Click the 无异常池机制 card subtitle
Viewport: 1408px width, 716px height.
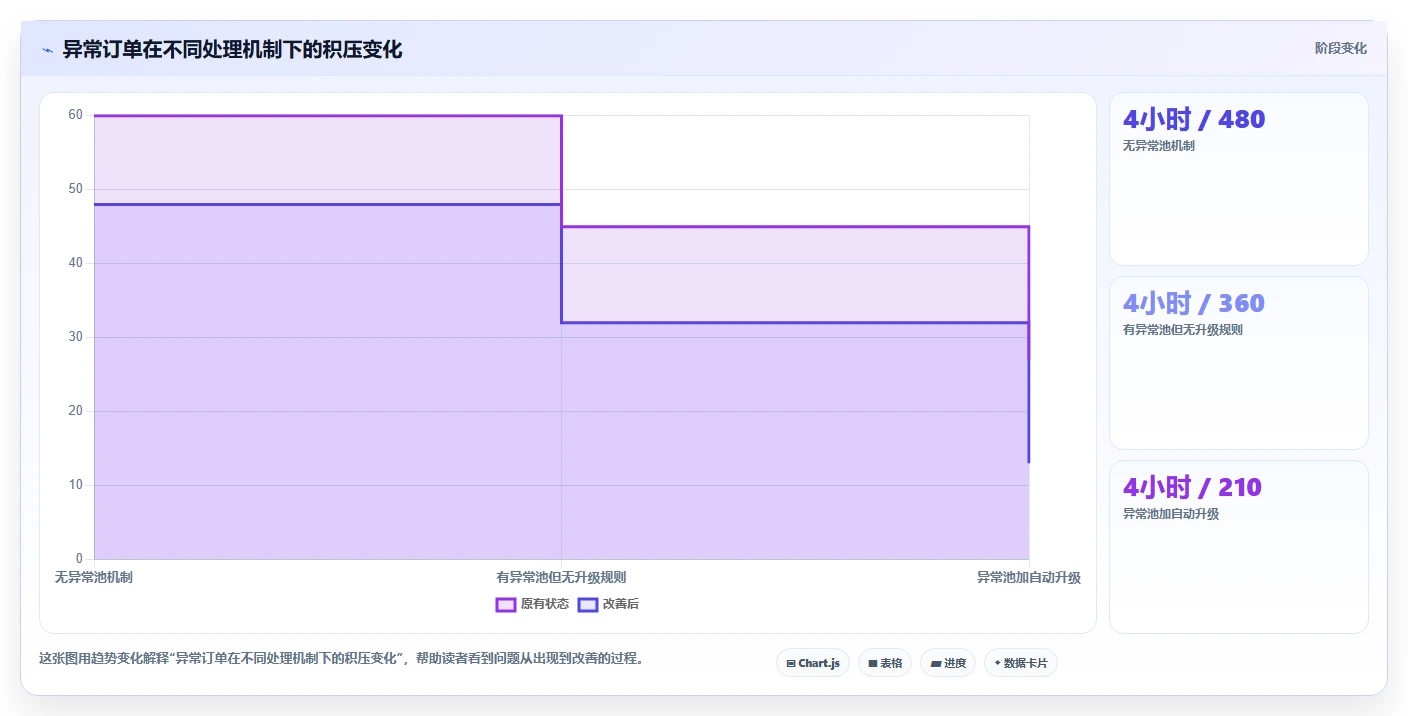click(1159, 146)
